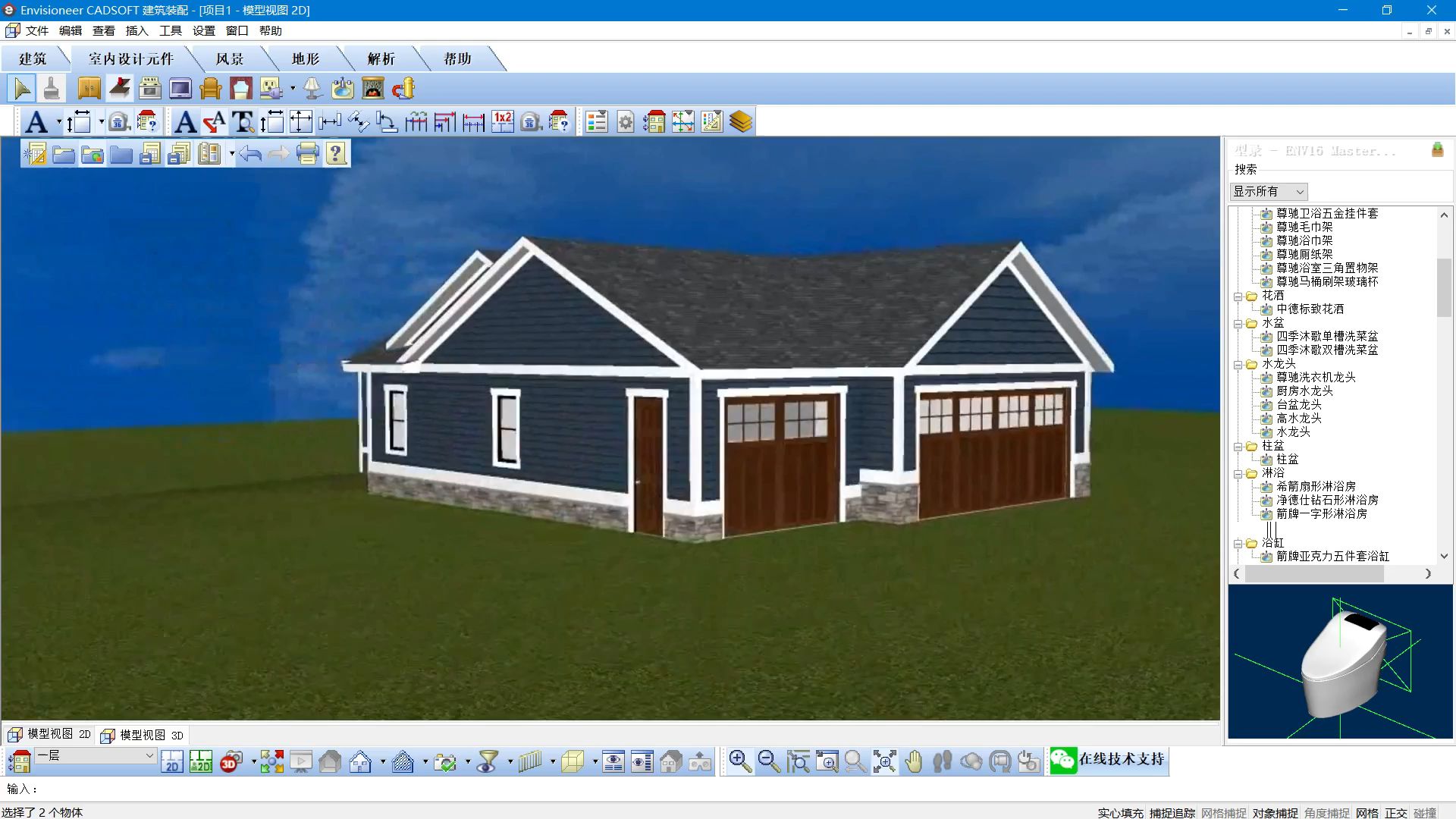Switch to 模型视图 3D view tab
The height and width of the screenshot is (819, 1456).
(x=143, y=735)
